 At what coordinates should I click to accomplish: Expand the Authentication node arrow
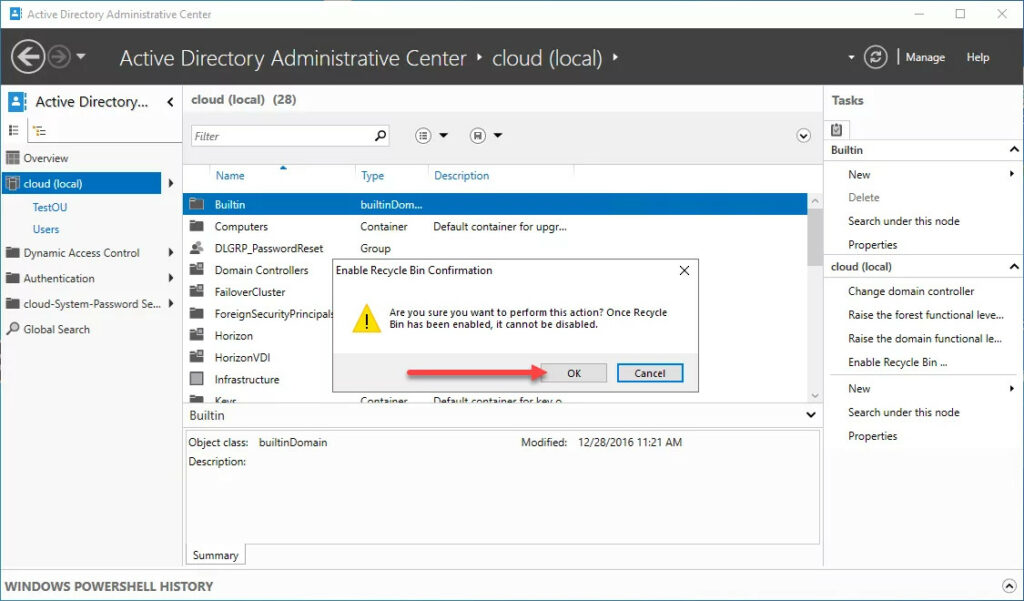(x=171, y=278)
